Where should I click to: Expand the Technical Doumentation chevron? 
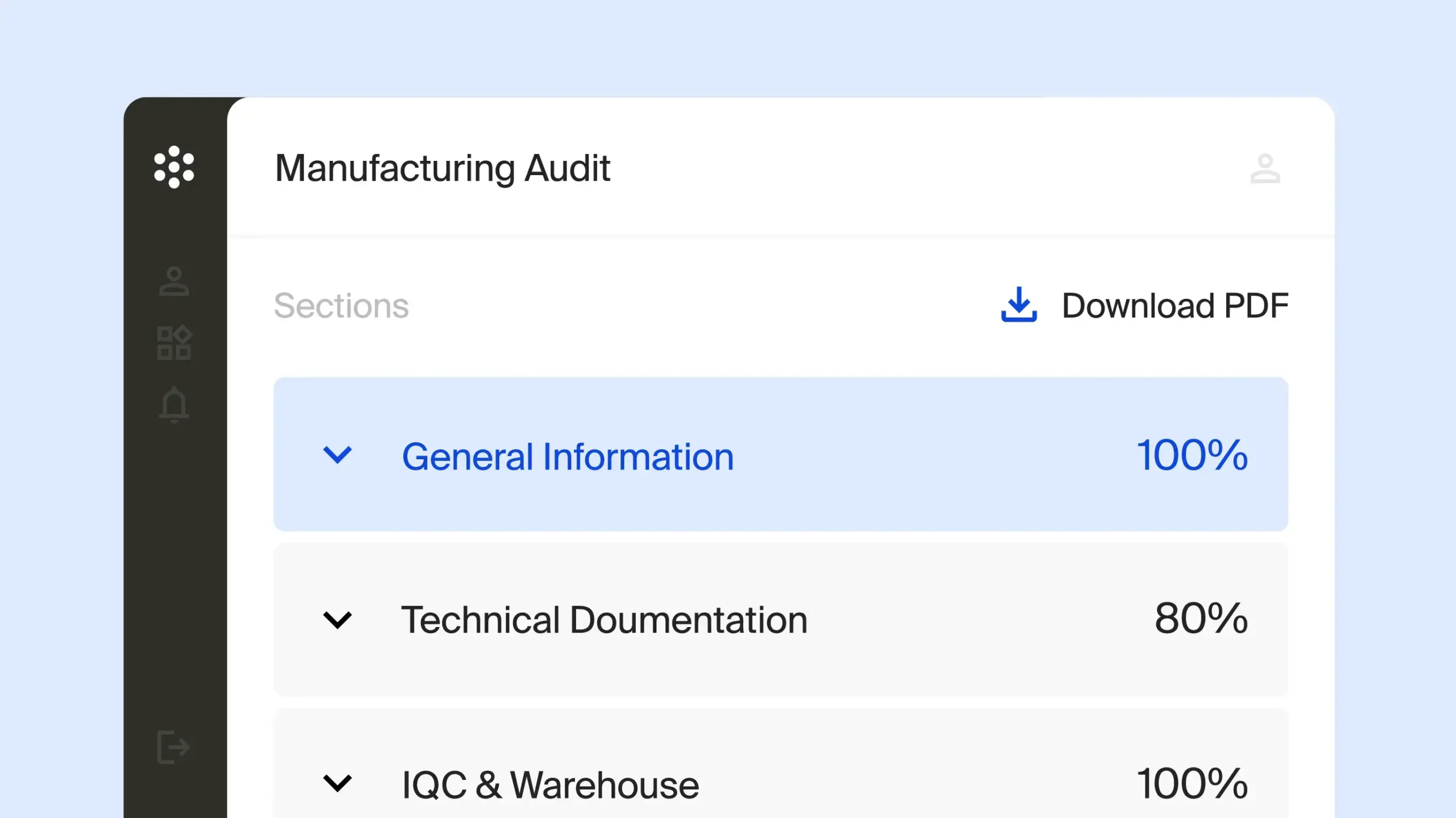click(337, 620)
